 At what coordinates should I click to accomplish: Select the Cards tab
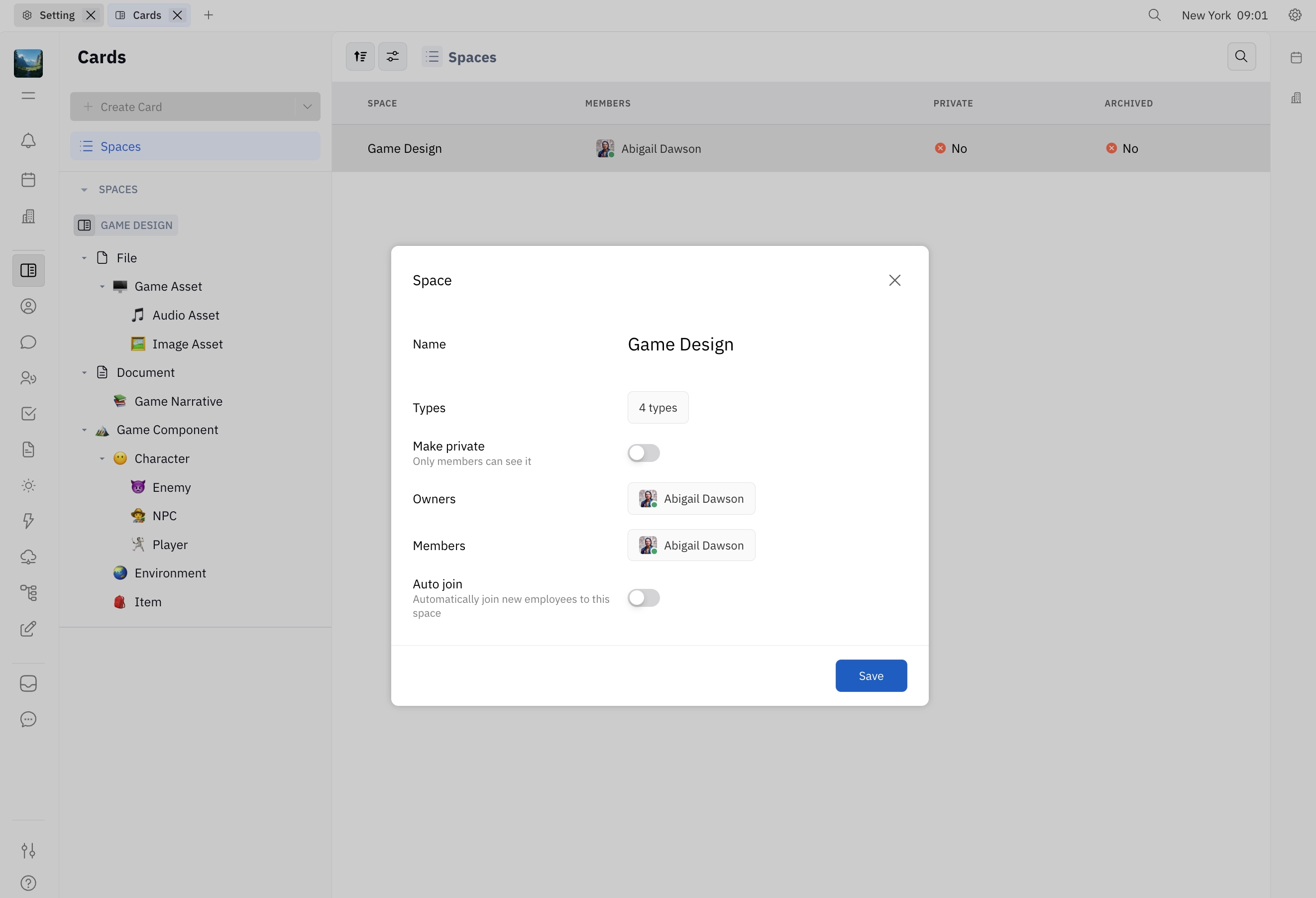pos(147,15)
